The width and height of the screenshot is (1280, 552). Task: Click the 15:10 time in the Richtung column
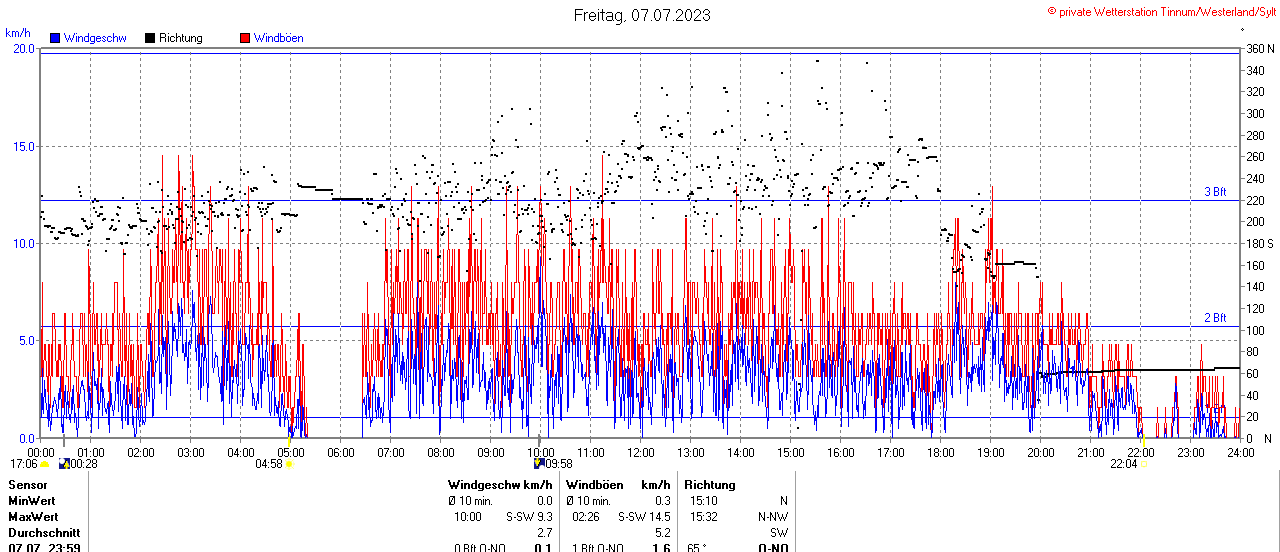pos(703,501)
